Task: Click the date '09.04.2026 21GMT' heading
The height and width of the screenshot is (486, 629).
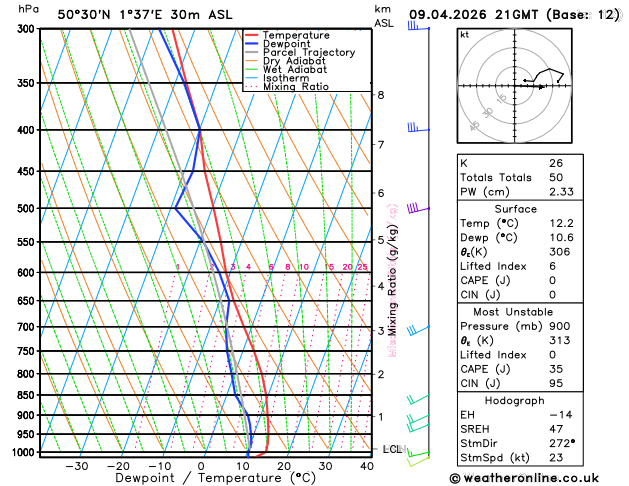Action: tap(473, 15)
